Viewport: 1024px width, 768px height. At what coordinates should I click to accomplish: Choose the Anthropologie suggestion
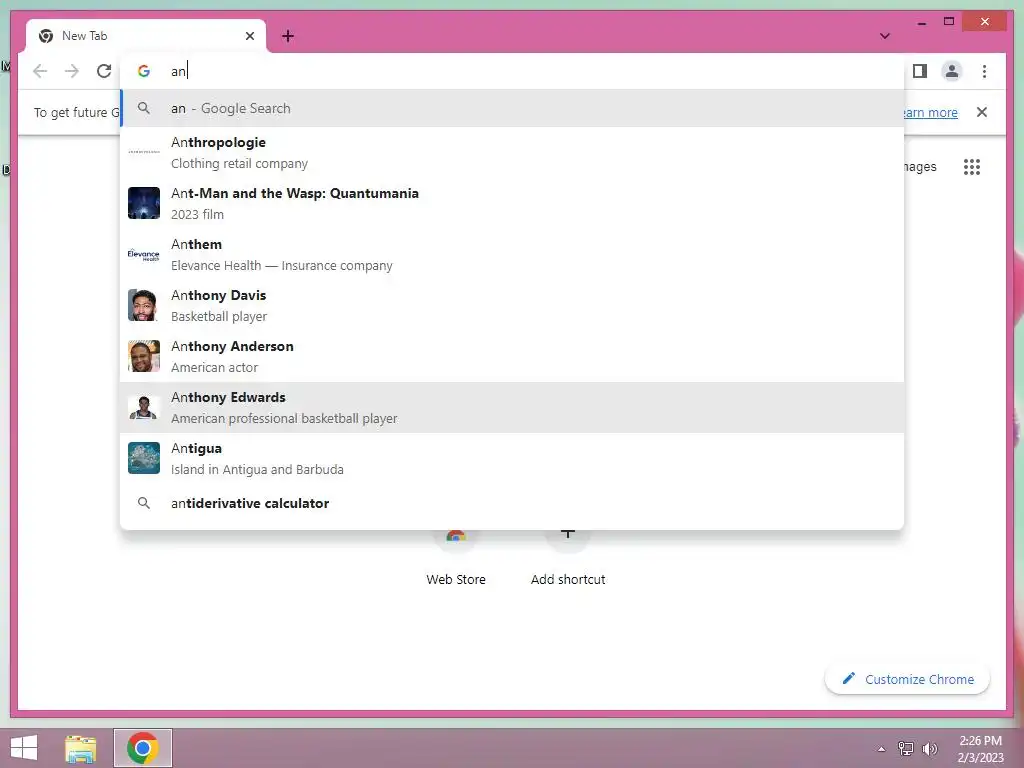tap(512, 152)
